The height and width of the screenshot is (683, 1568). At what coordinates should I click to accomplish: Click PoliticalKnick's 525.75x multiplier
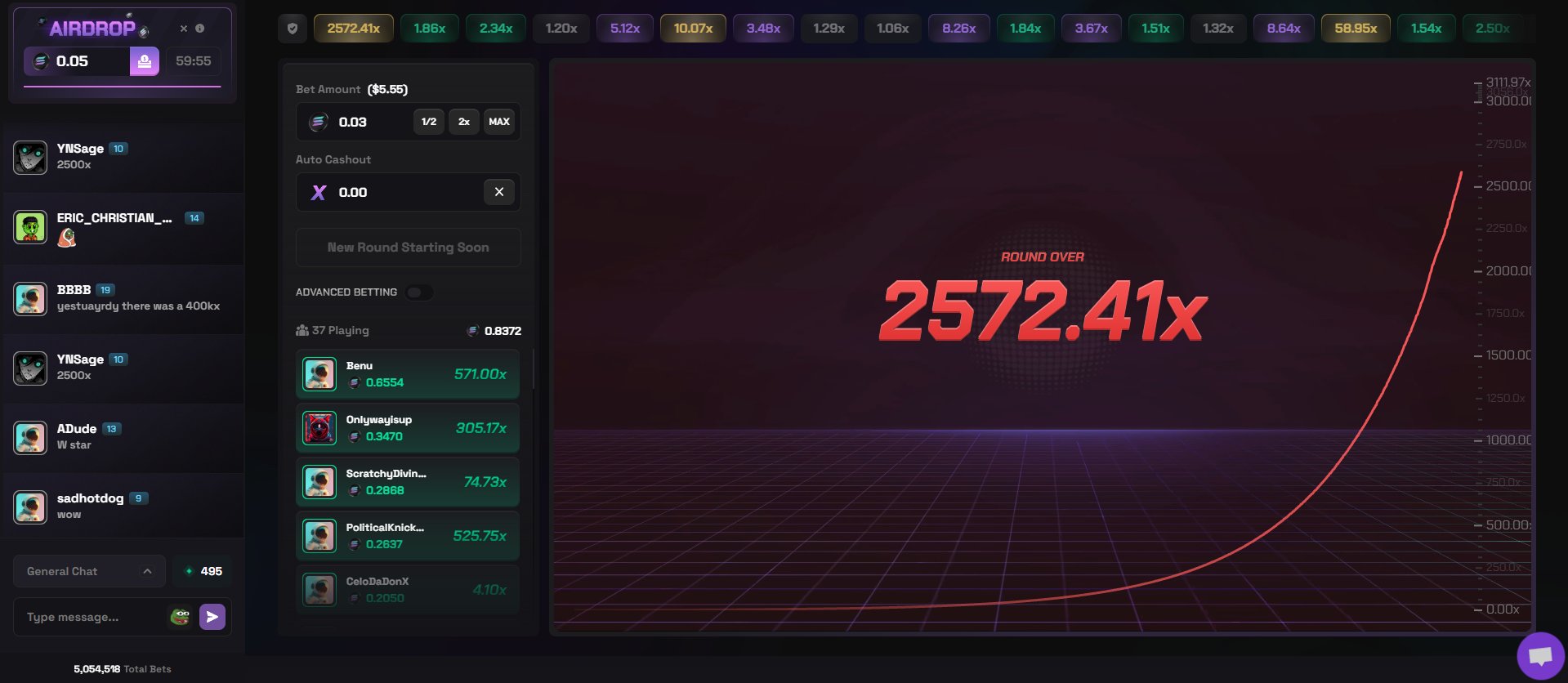pos(480,536)
